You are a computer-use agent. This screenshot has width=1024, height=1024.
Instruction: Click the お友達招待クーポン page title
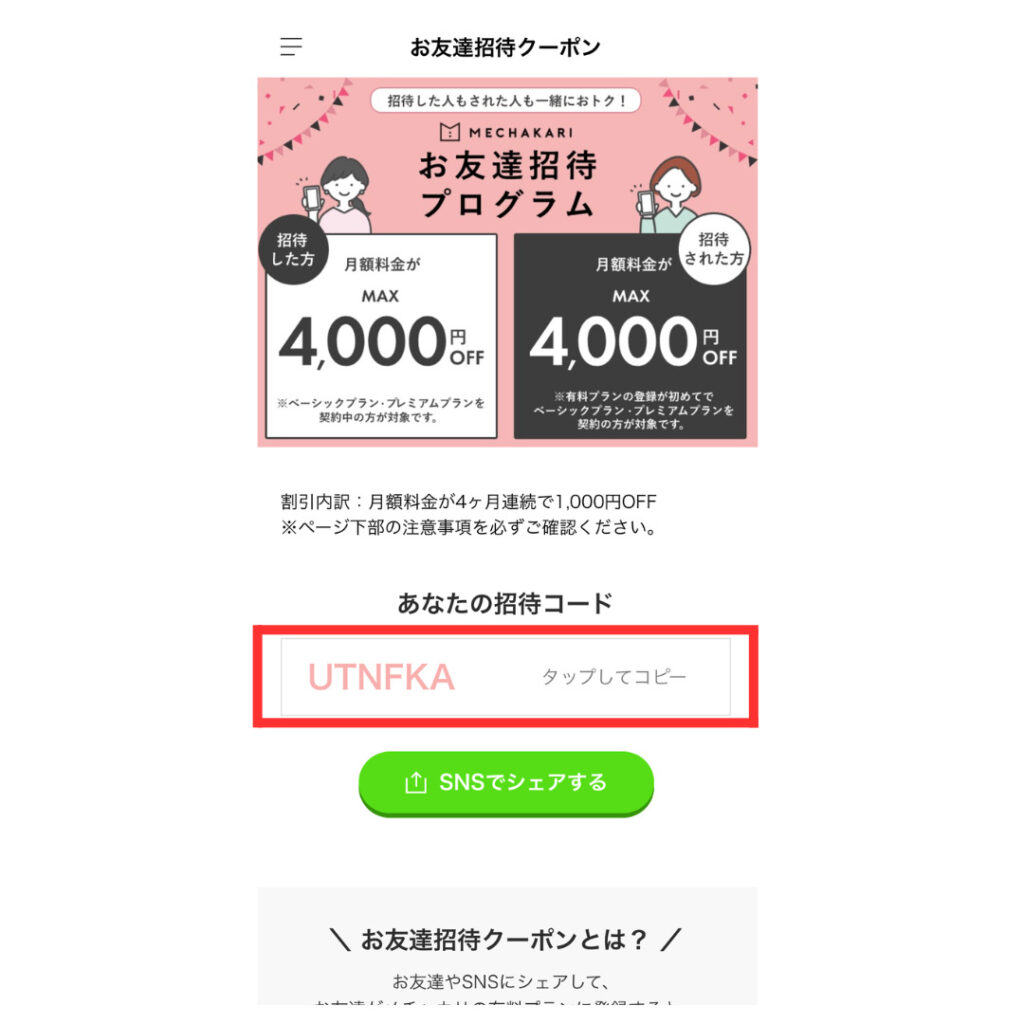[x=505, y=47]
